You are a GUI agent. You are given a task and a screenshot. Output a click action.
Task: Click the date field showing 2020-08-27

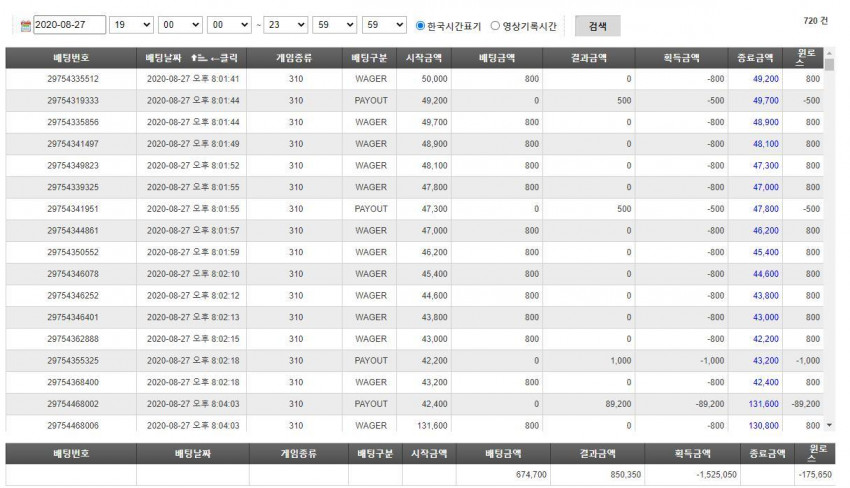pos(69,25)
